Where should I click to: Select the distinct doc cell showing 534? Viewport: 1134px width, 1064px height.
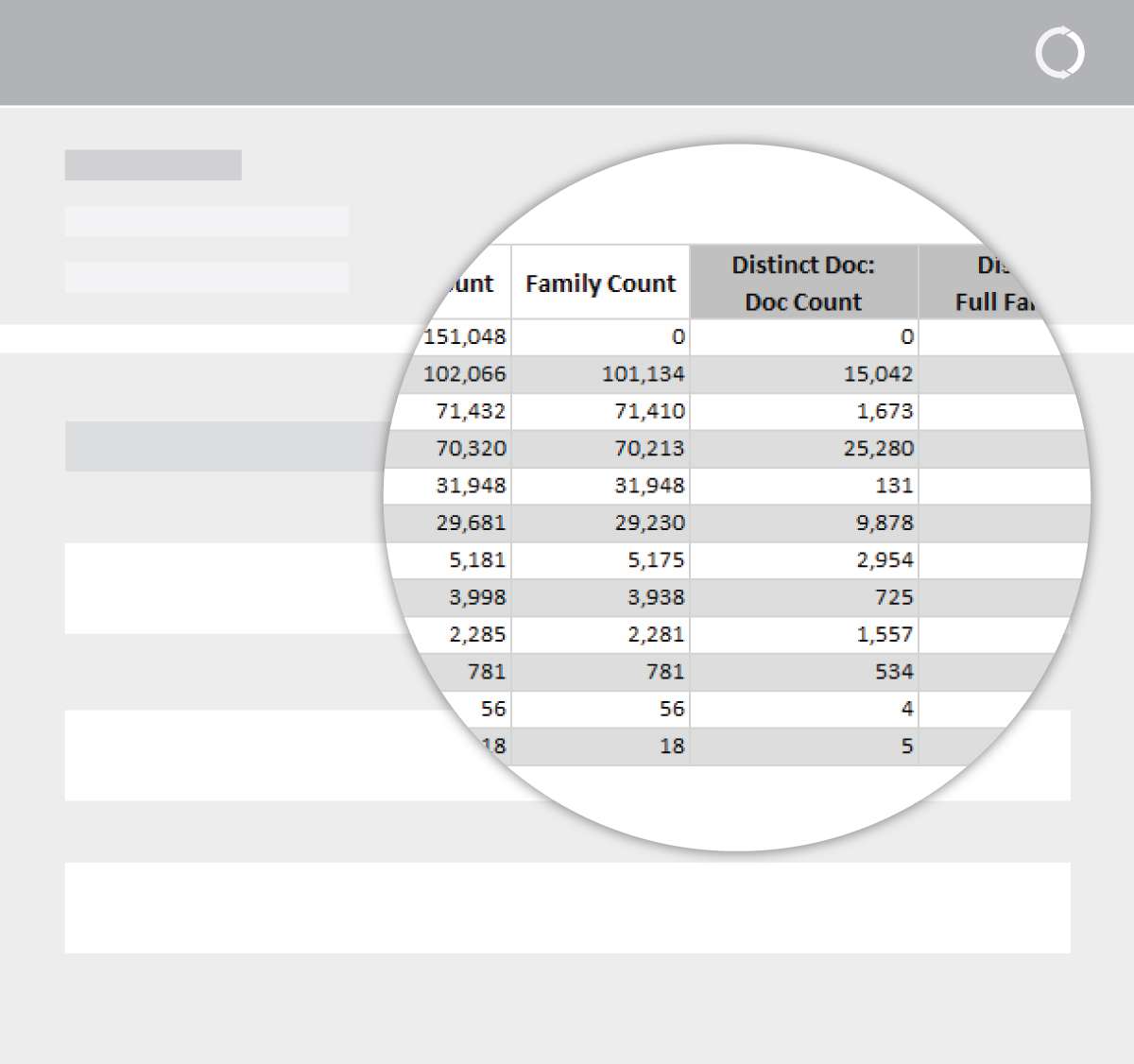[x=893, y=672]
